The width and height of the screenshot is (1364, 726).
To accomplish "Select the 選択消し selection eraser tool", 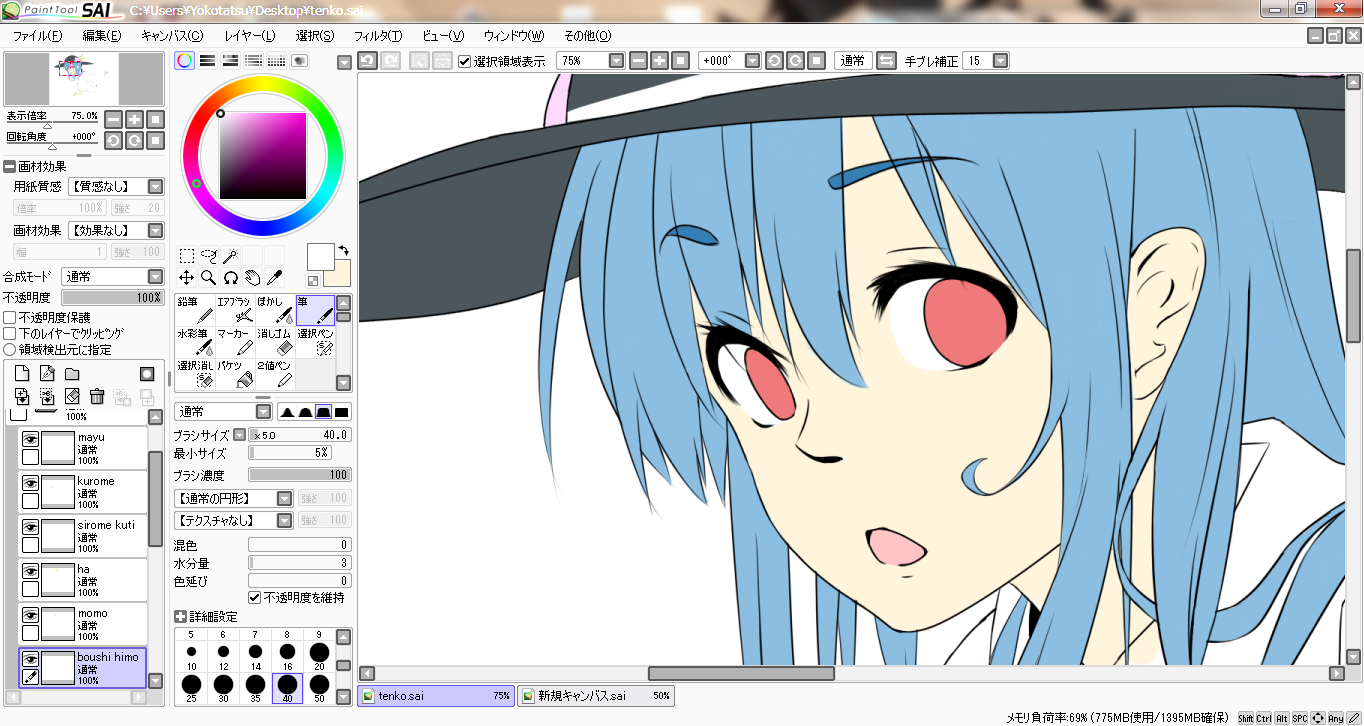I will pyautogui.click(x=195, y=374).
